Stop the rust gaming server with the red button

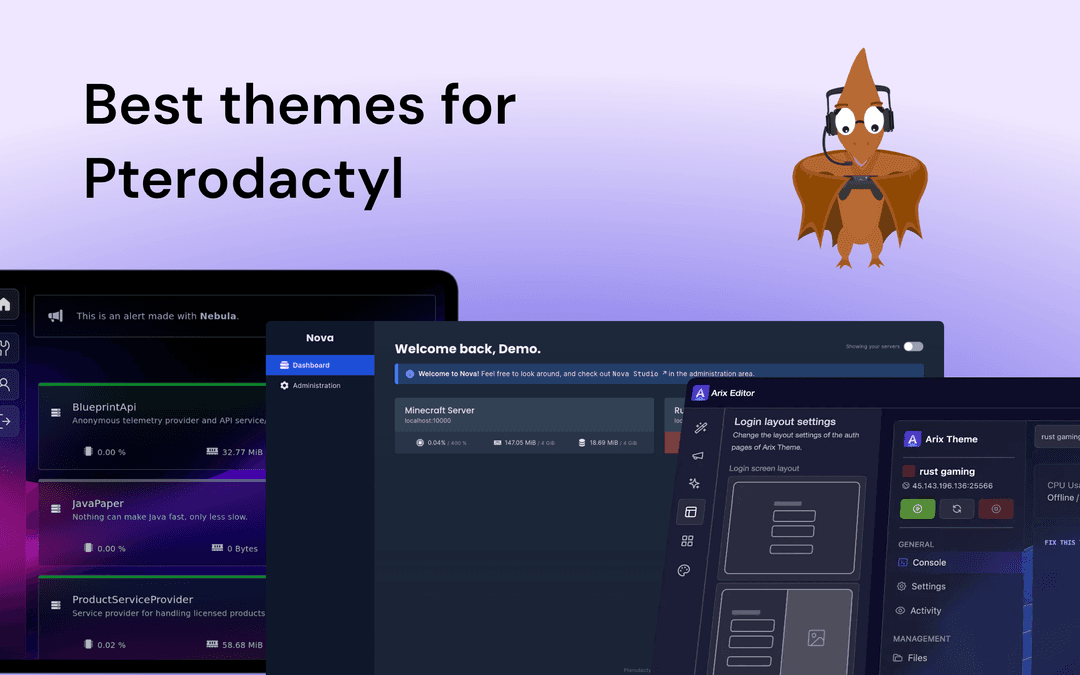pyautogui.click(x=996, y=509)
